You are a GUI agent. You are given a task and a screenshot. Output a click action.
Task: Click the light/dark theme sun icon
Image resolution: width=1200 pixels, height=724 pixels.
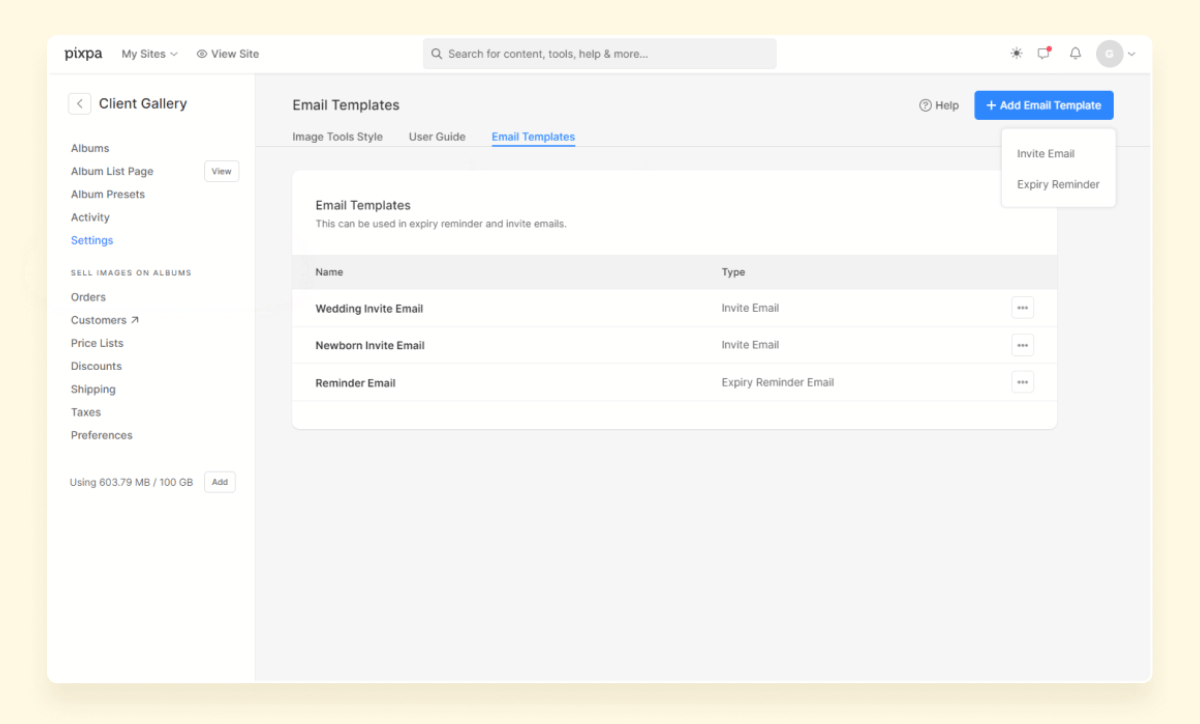(1016, 53)
